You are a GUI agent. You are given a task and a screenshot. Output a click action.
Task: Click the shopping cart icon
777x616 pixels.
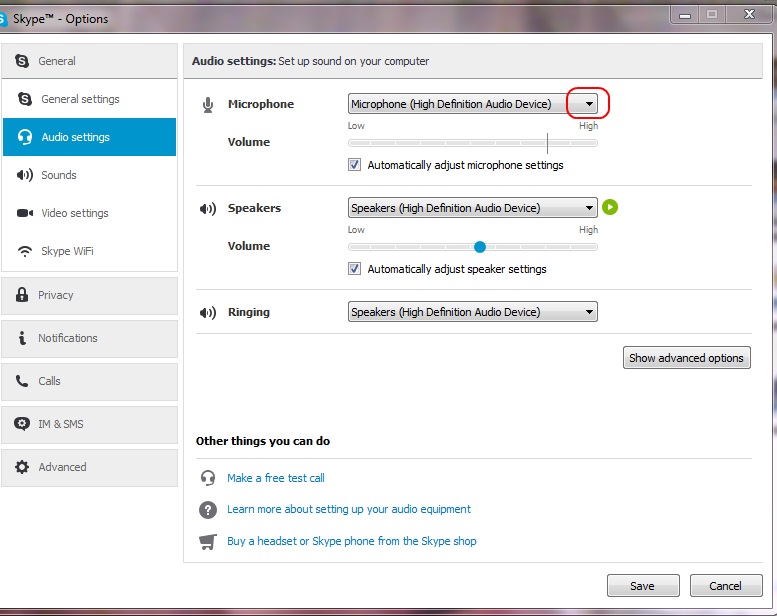pos(208,541)
